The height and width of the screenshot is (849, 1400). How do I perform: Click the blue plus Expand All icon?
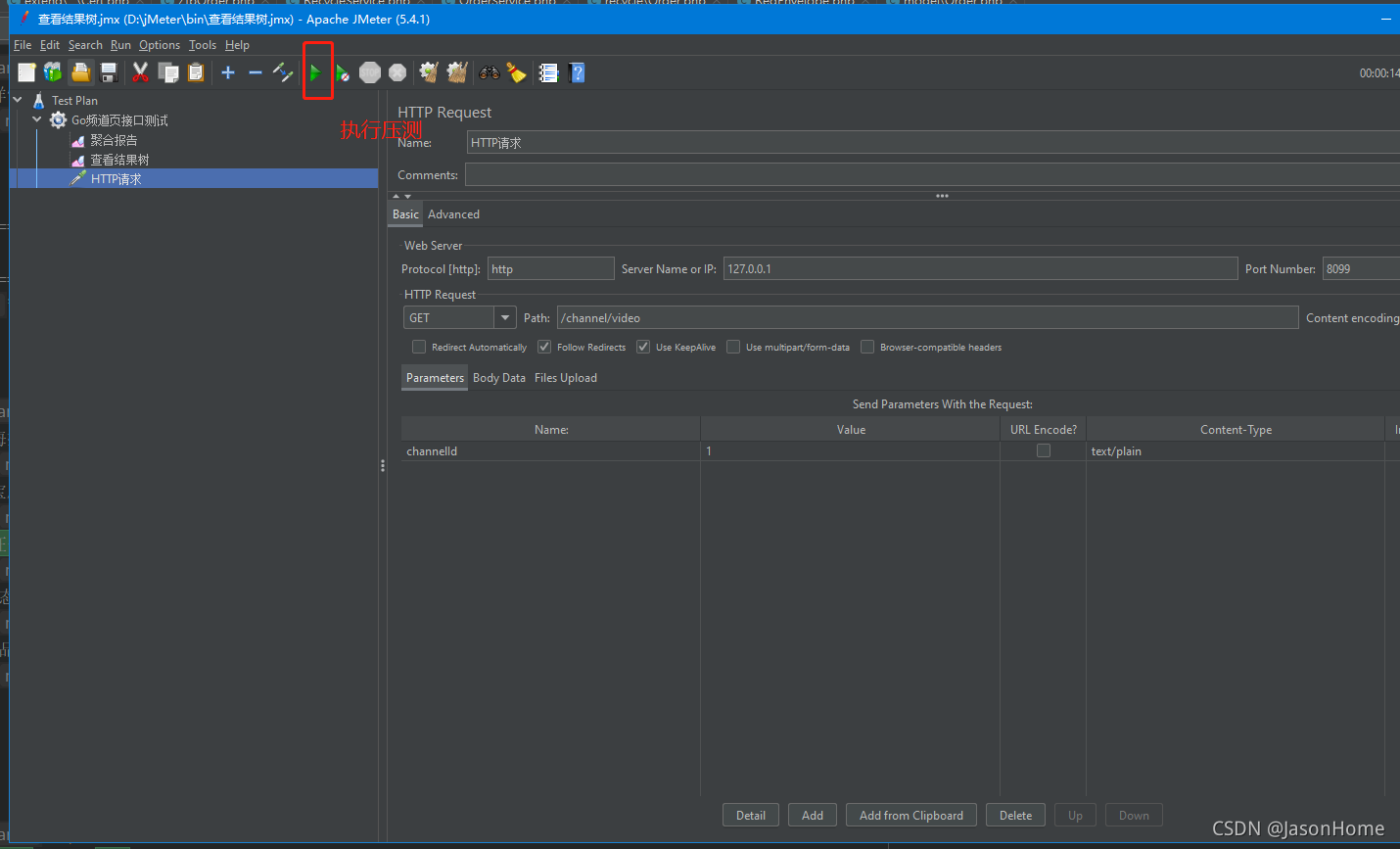pyautogui.click(x=228, y=72)
